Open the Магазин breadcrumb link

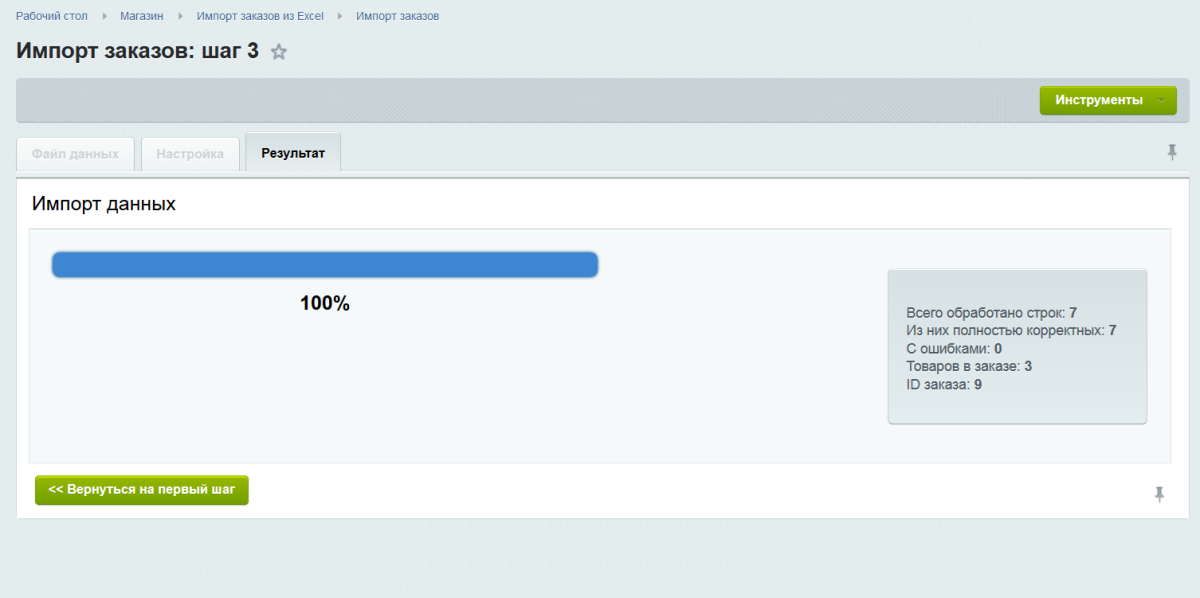tap(142, 16)
